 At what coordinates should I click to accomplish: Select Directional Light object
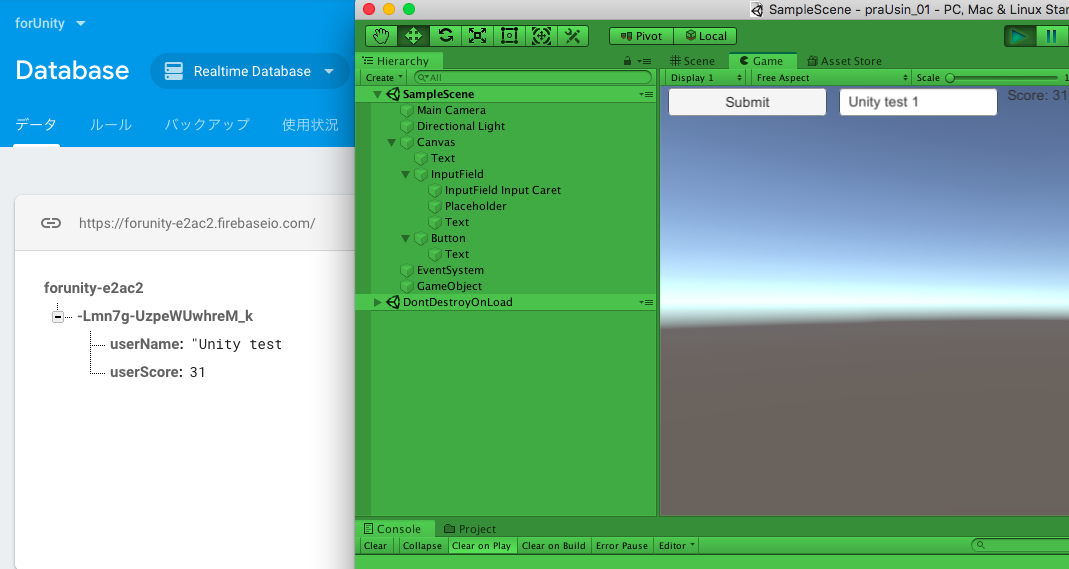(x=461, y=126)
